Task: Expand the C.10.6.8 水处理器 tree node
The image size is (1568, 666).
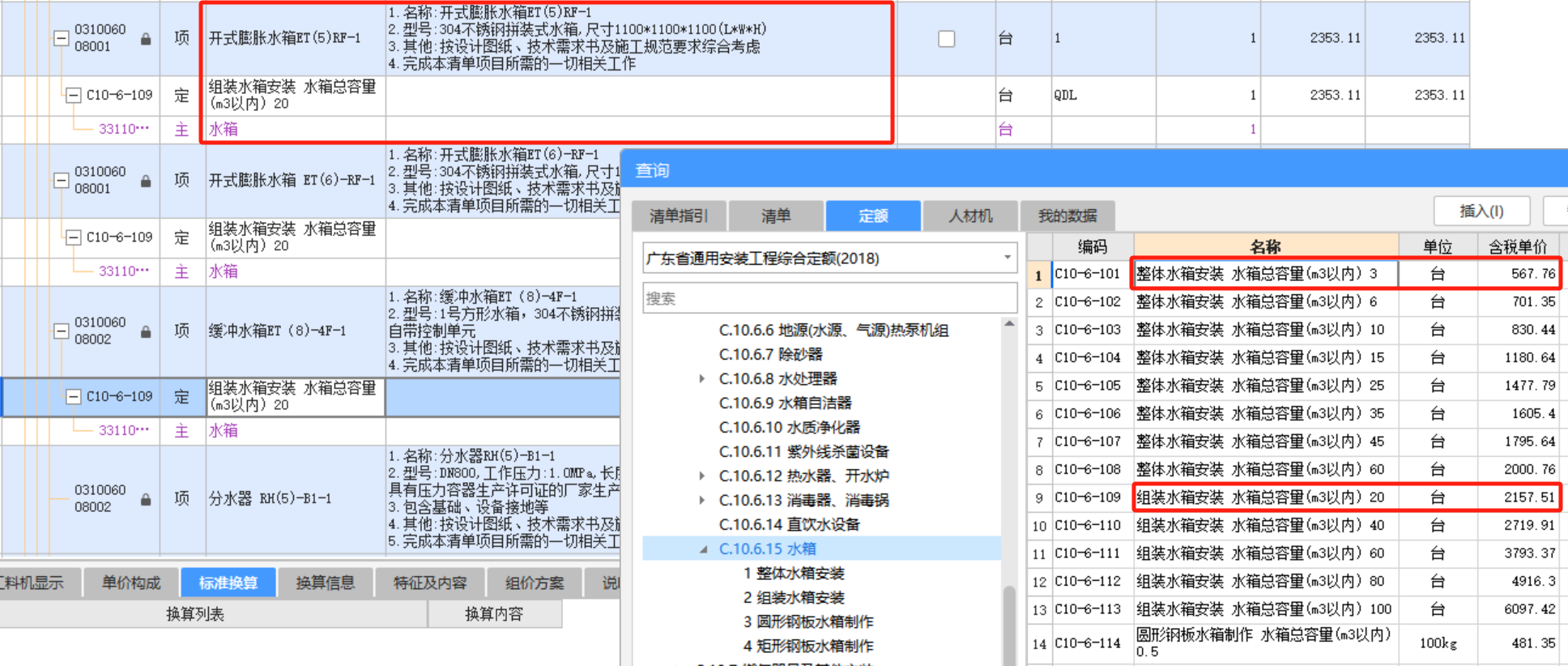Action: tap(702, 378)
